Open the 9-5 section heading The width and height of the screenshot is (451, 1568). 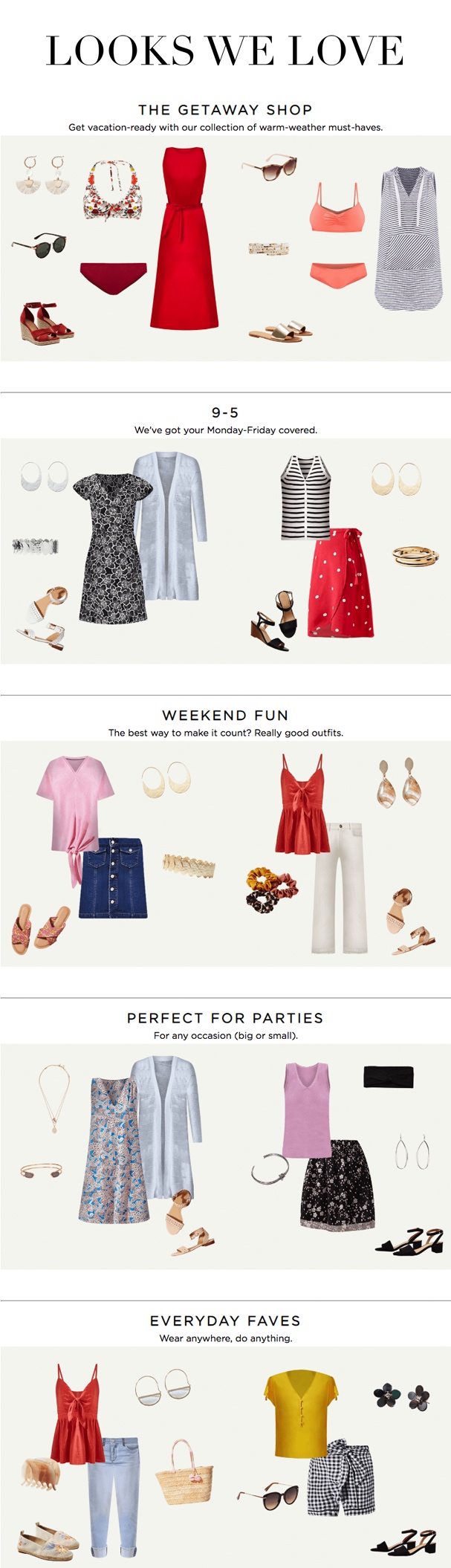225,412
